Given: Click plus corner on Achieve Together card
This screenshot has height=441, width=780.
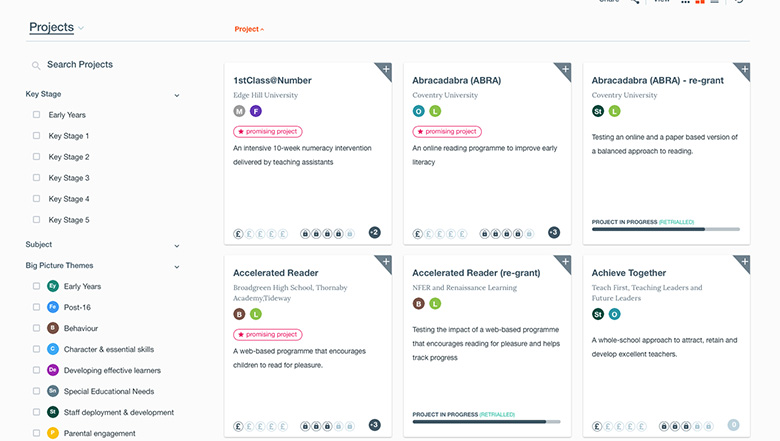Looking at the screenshot, I should [744, 262].
